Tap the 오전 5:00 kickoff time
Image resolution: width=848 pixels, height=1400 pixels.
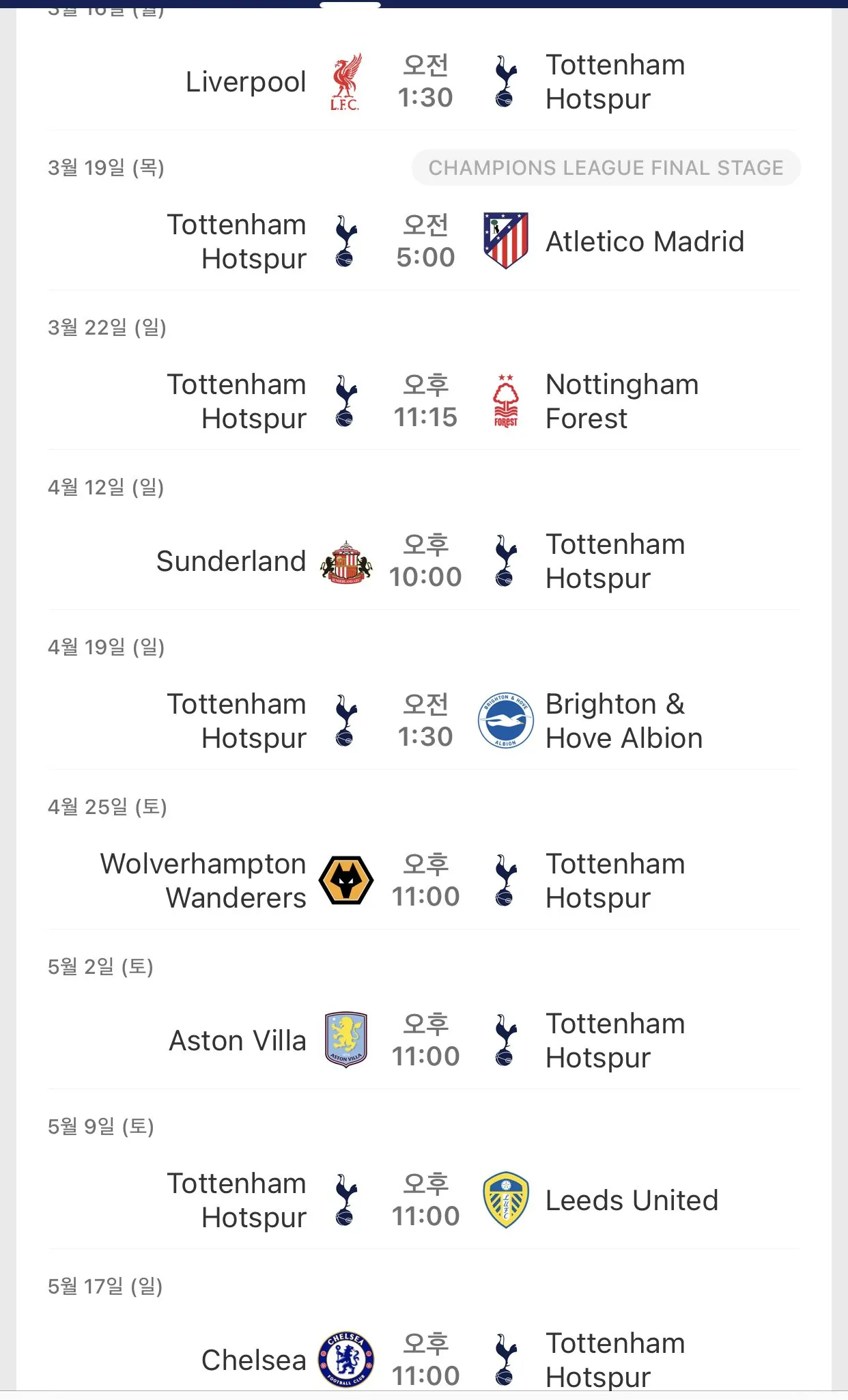tap(425, 241)
